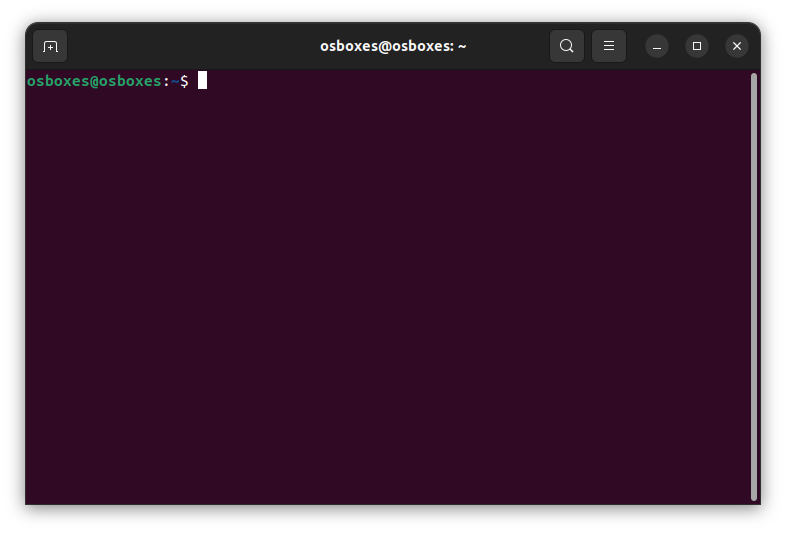The image size is (786, 533).
Task: Click the dollar sign in the prompt
Action: 184,81
